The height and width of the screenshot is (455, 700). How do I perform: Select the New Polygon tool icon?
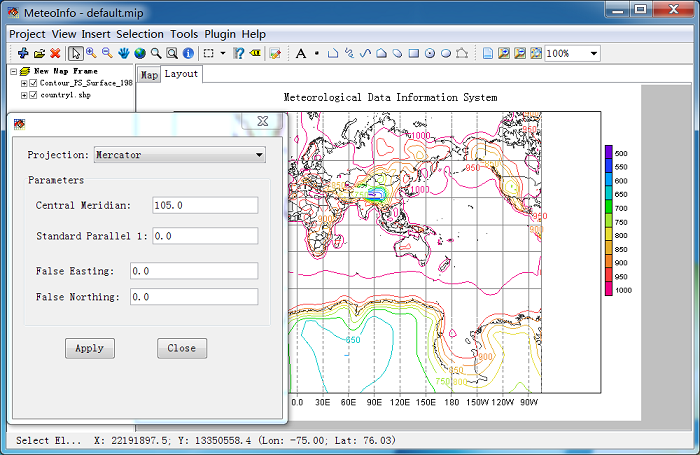pos(381,54)
